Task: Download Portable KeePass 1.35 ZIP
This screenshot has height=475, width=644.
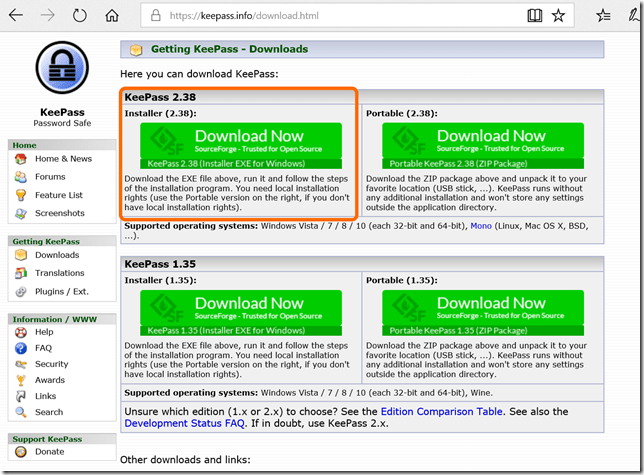Action: pos(483,313)
